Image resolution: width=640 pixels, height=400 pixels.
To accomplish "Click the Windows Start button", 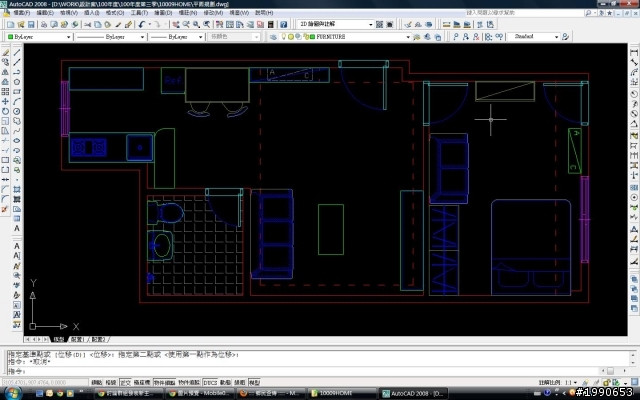I will click(13, 393).
